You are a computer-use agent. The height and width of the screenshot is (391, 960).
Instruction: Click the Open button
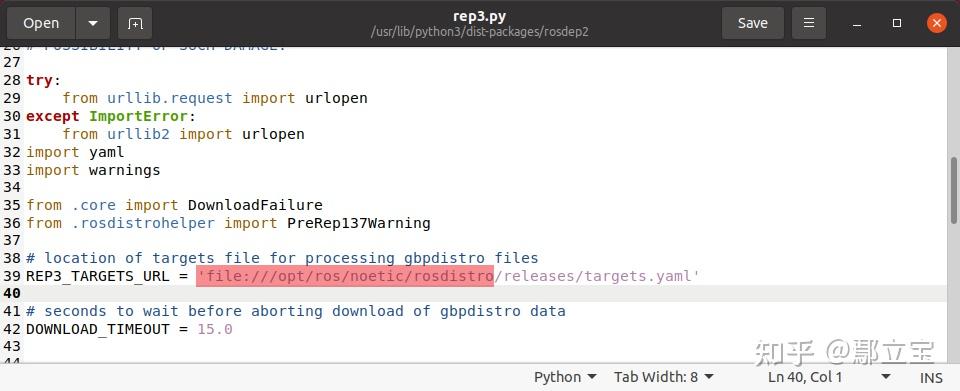[x=41, y=23]
